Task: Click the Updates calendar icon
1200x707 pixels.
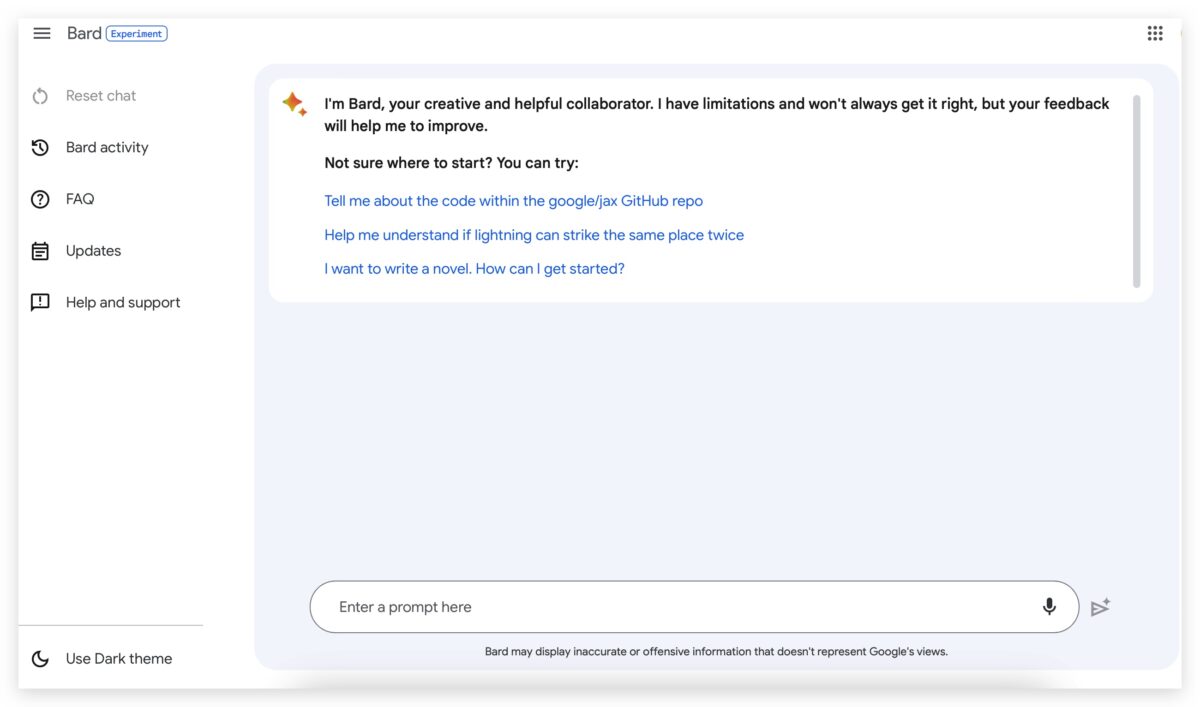Action: click(40, 251)
